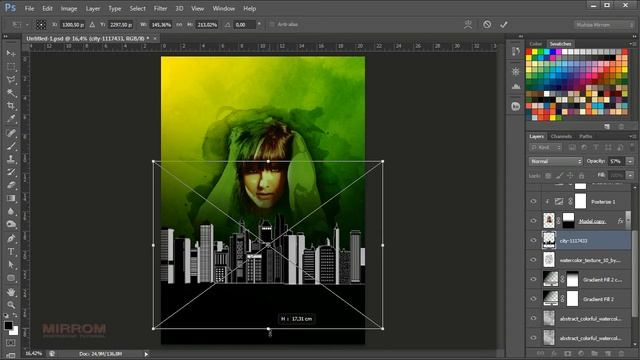The width and height of the screenshot is (640, 360).
Task: Select the Eraser tool
Action: click(11, 185)
